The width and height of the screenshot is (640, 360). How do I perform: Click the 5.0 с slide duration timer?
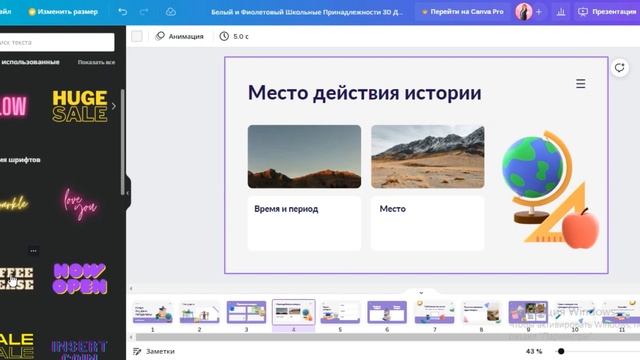[x=234, y=36]
